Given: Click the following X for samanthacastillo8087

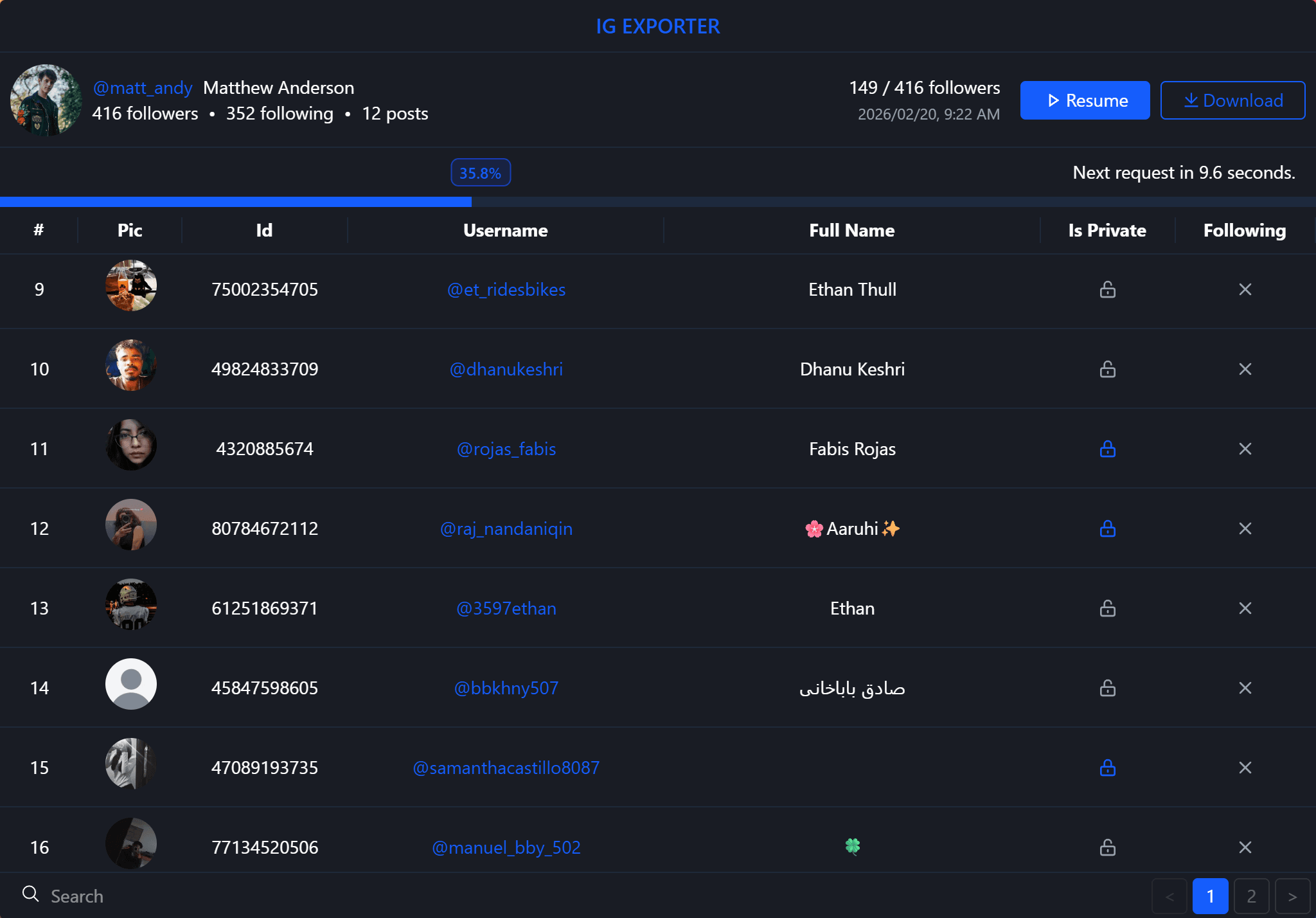Looking at the screenshot, I should [1245, 768].
